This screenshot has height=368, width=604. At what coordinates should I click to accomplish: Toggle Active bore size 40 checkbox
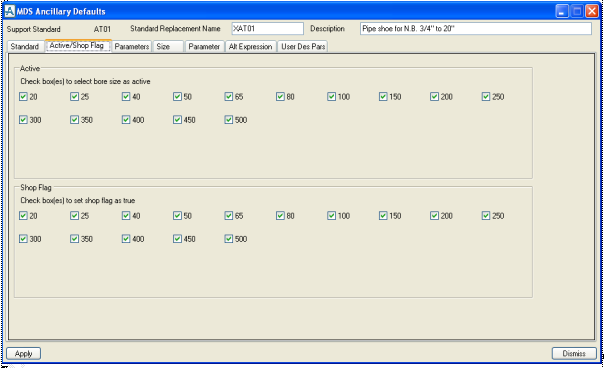[126, 96]
